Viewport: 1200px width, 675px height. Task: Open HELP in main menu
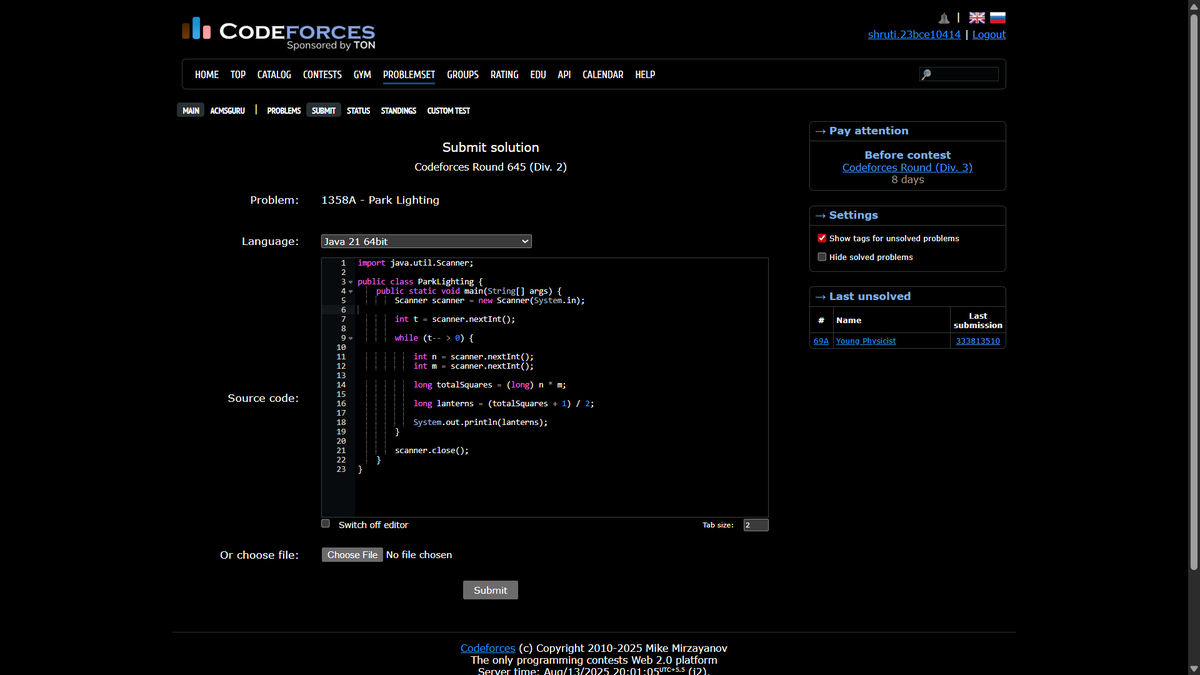[x=645, y=75]
